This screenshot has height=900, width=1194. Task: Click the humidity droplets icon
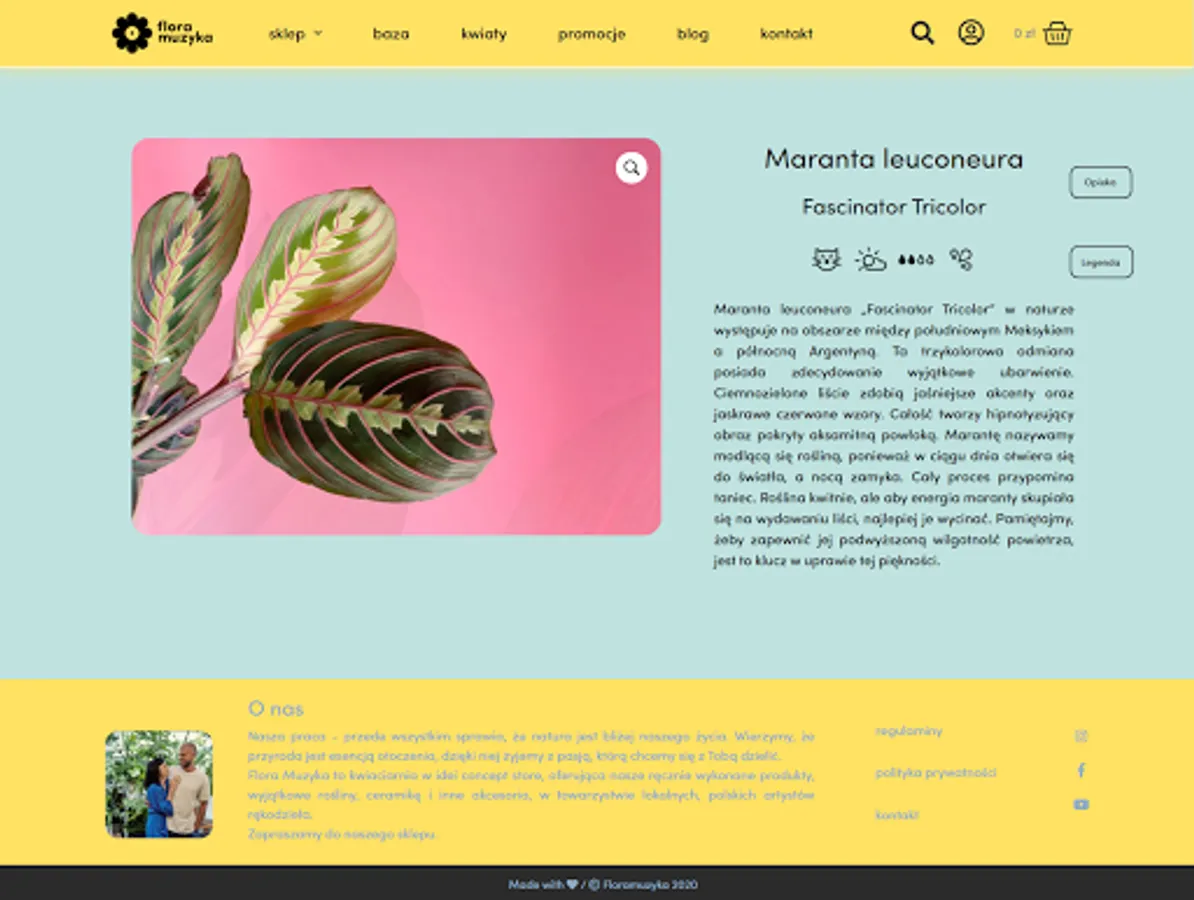pyautogui.click(x=961, y=259)
